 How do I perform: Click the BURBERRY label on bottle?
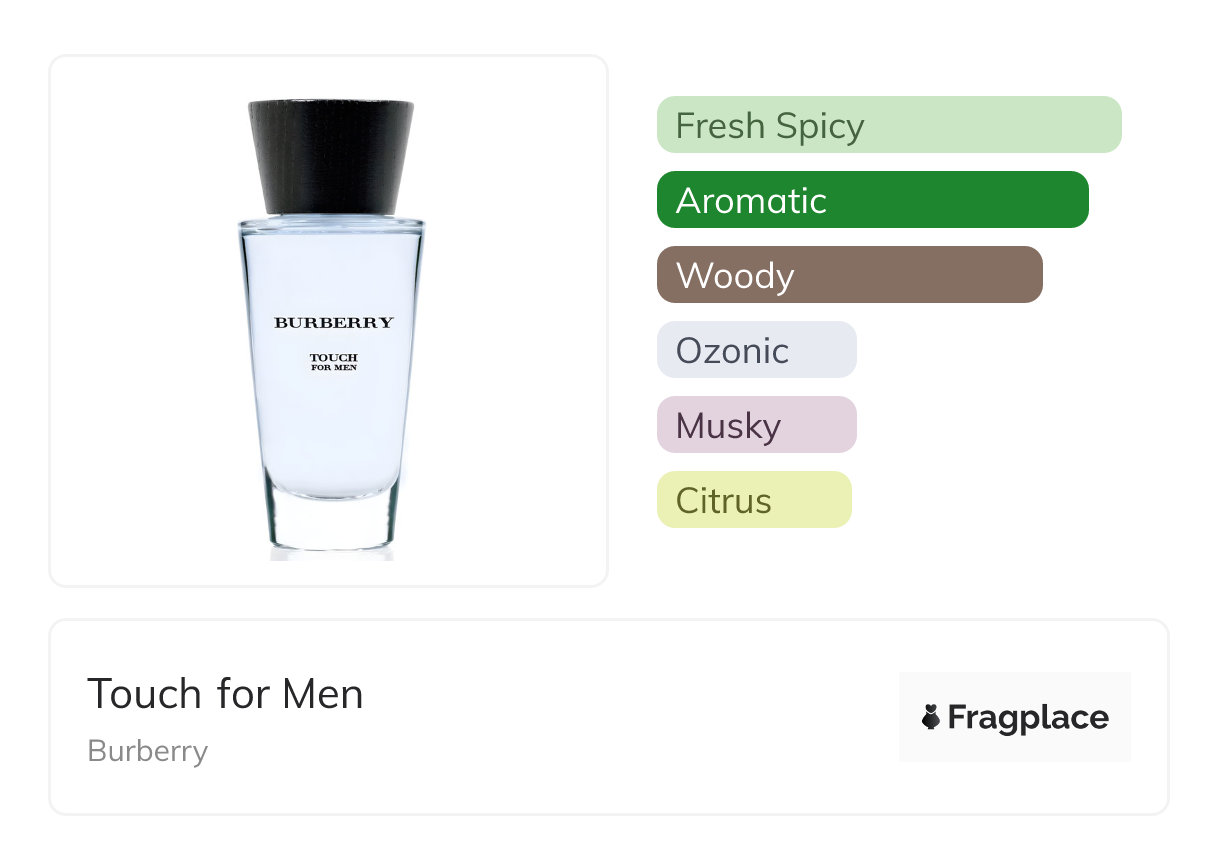(x=334, y=322)
